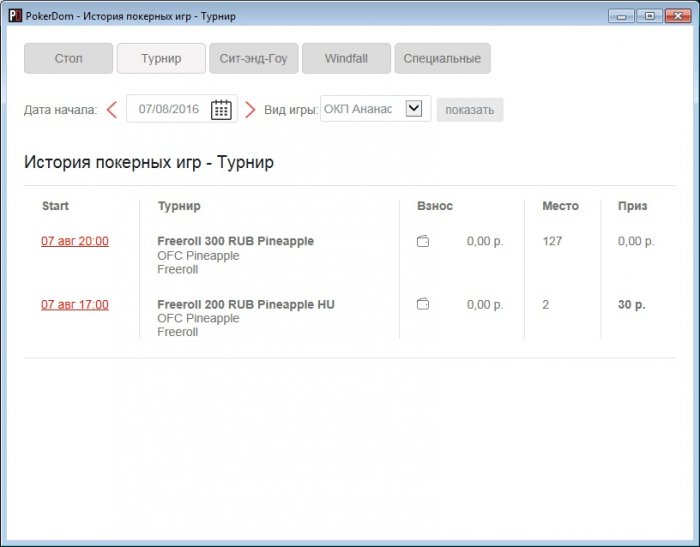
Task: Click the PokerDom icon in the title bar
Action: tap(14, 16)
